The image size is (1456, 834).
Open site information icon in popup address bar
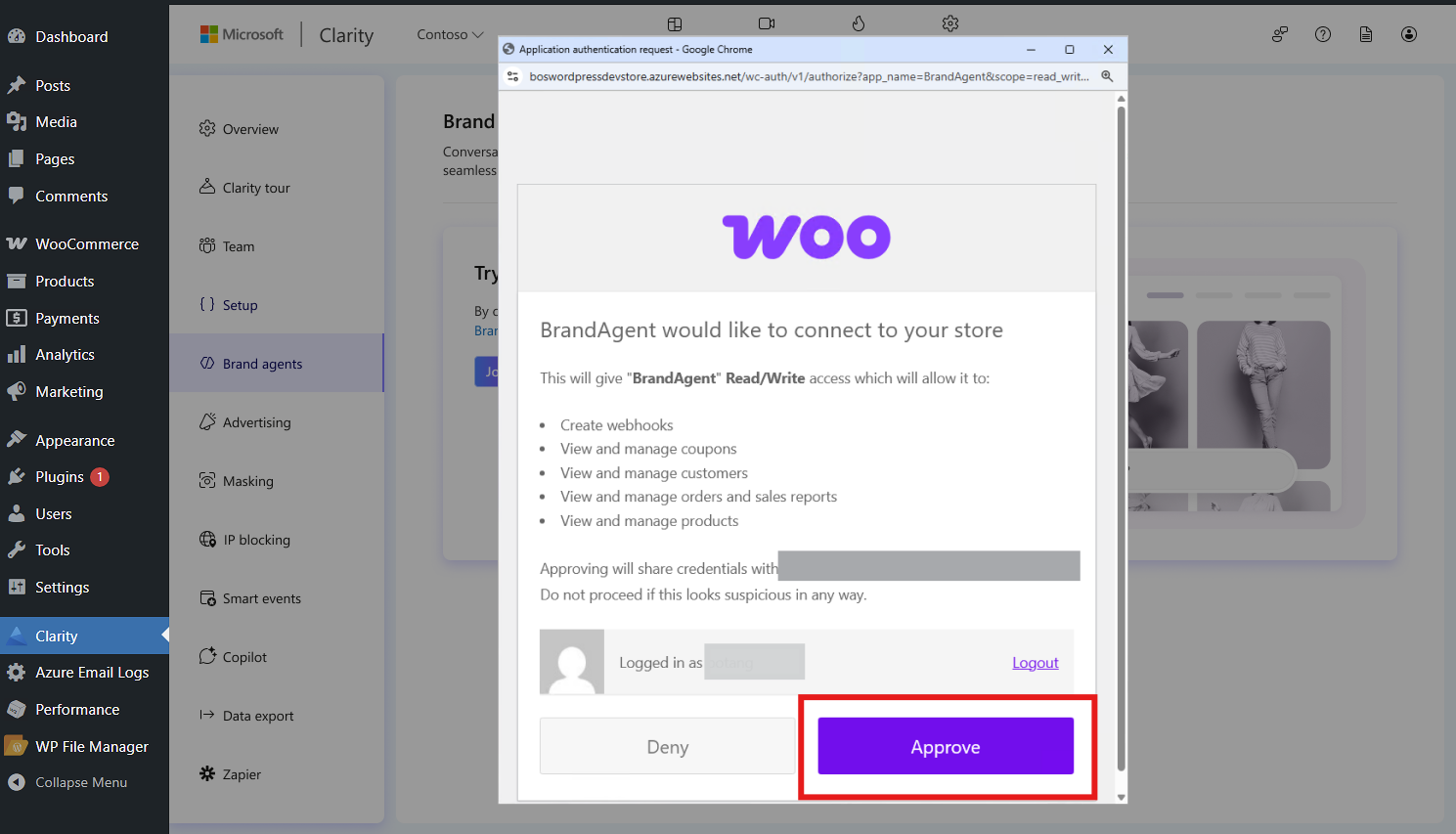tap(512, 76)
